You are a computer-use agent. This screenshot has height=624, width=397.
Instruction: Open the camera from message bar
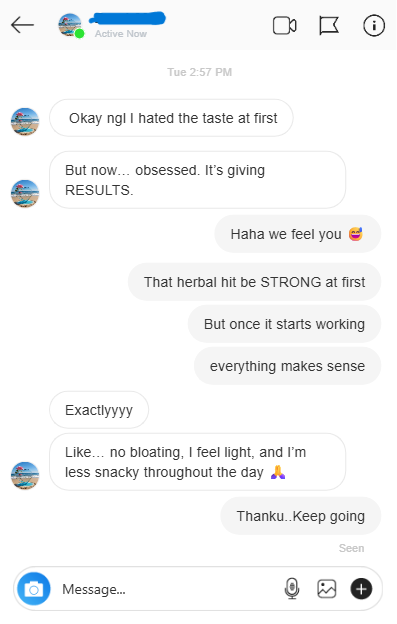(34, 589)
